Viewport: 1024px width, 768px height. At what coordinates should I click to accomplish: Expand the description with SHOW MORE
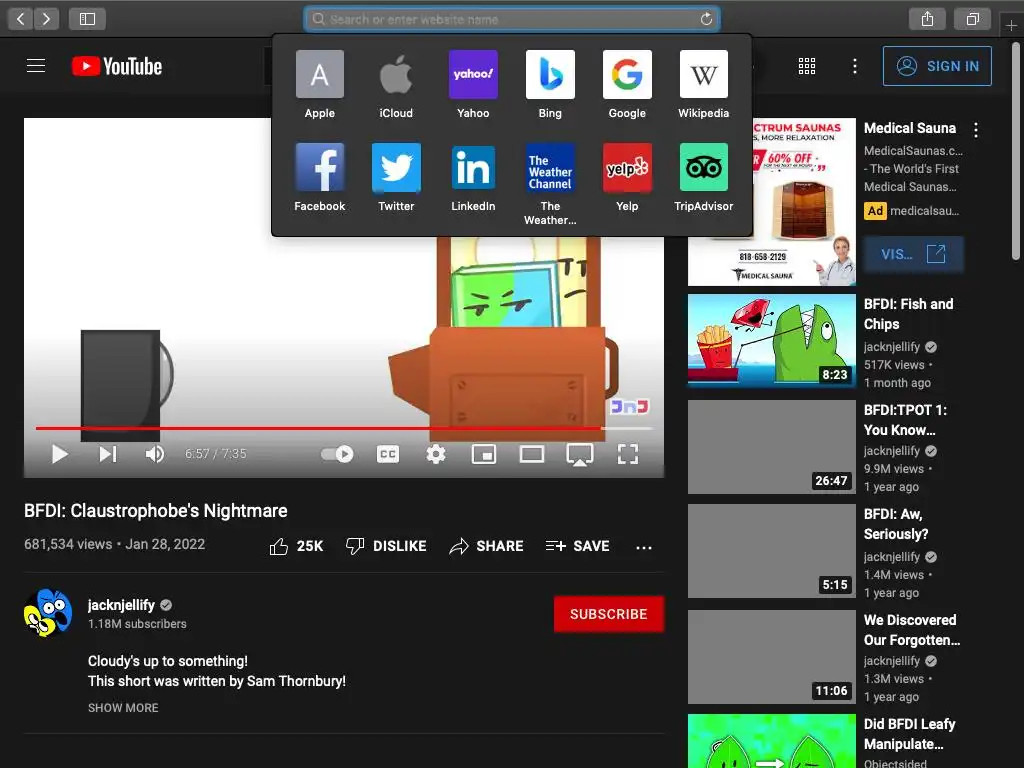[x=123, y=708]
